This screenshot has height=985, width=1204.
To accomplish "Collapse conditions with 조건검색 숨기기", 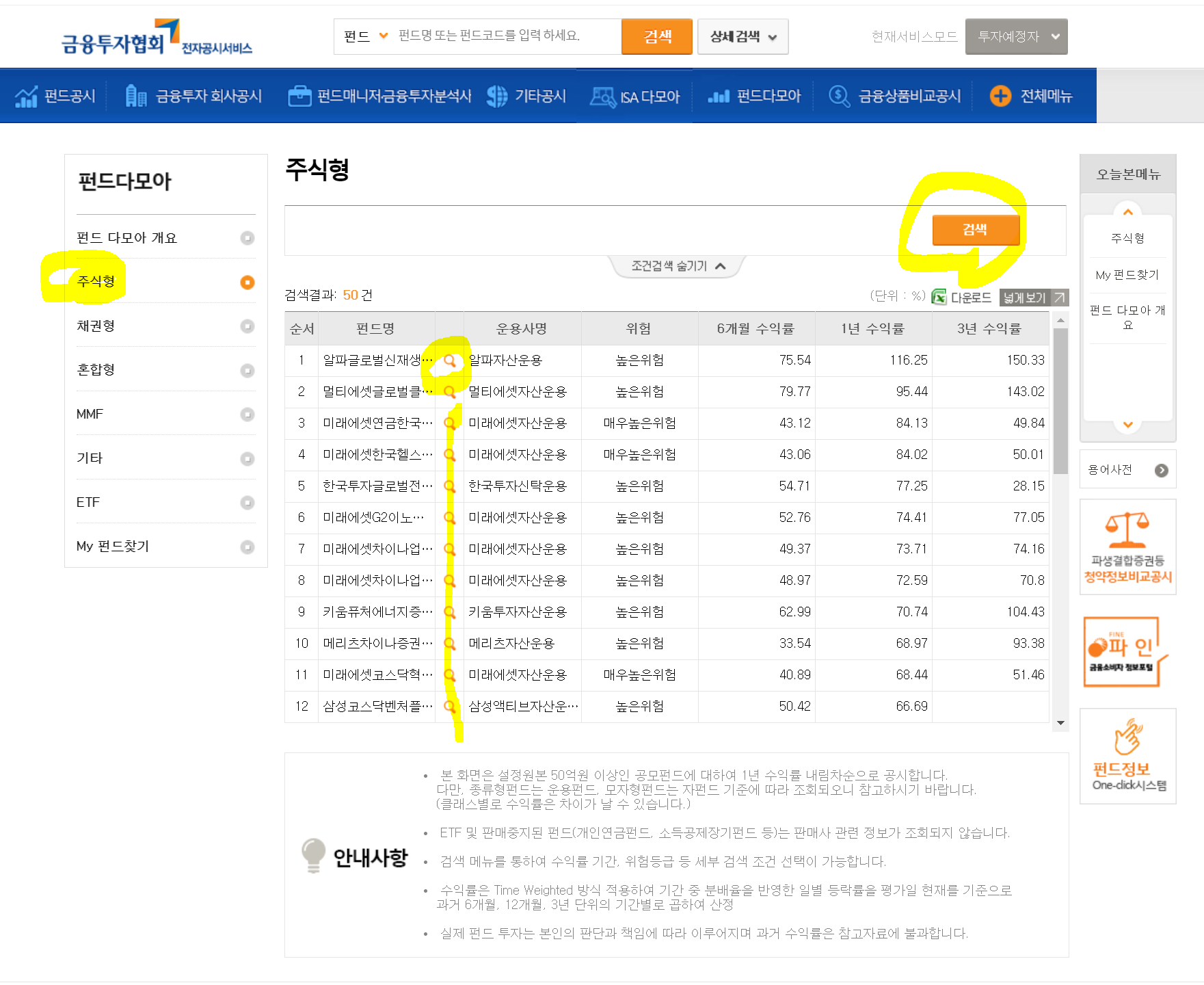I will (x=678, y=266).
